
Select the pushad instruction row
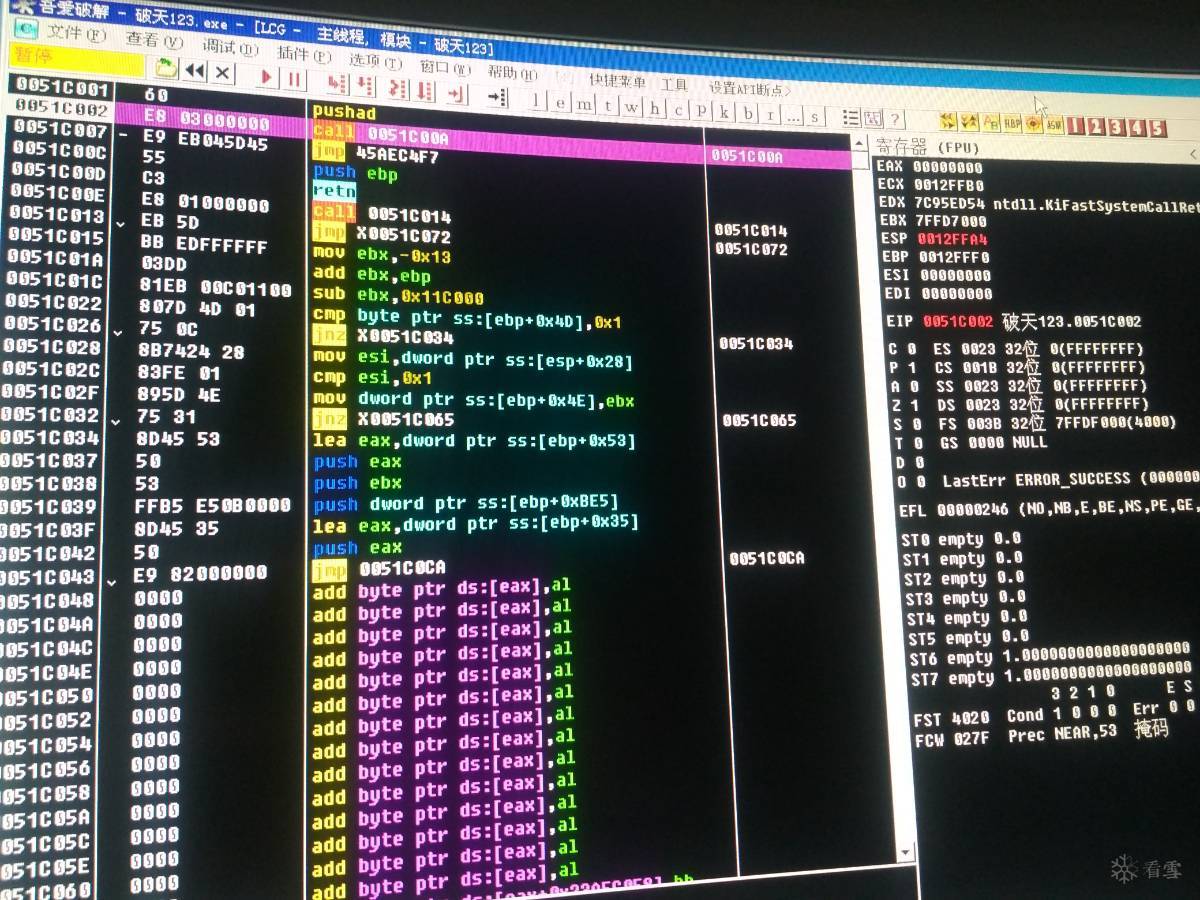click(344, 111)
